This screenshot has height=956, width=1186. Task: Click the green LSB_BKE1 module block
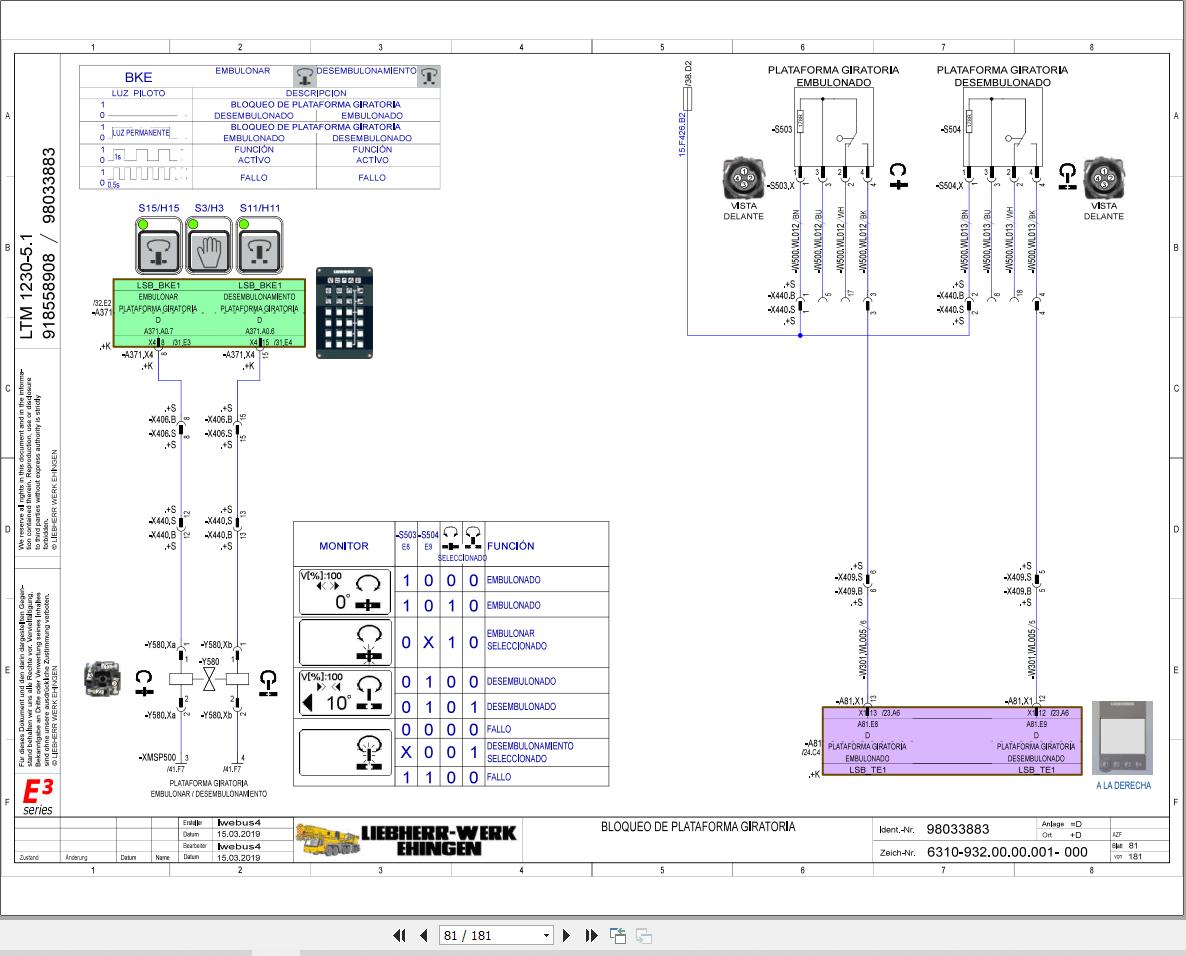[x=209, y=313]
